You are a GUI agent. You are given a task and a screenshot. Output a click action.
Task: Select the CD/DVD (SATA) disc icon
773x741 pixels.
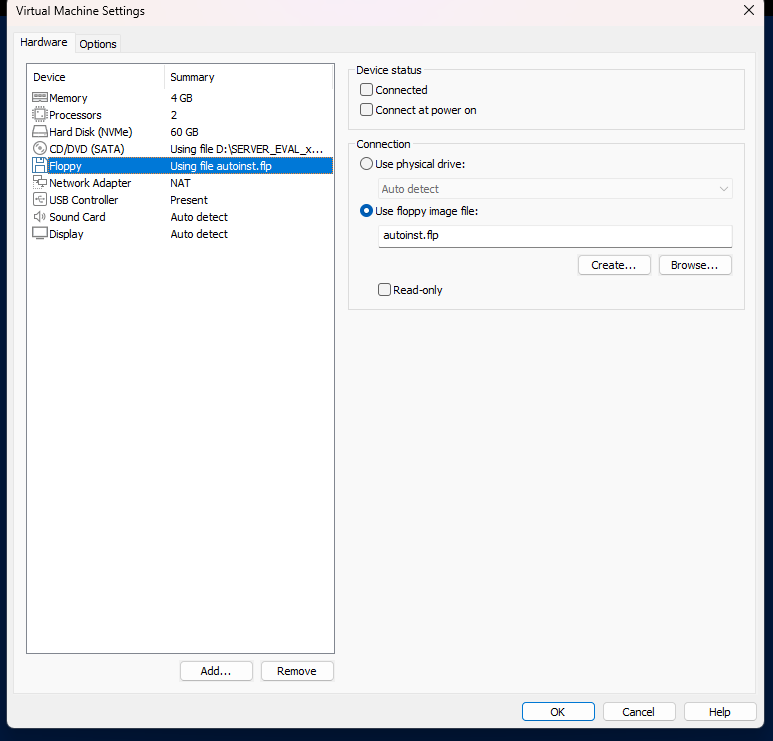pyautogui.click(x=40, y=149)
